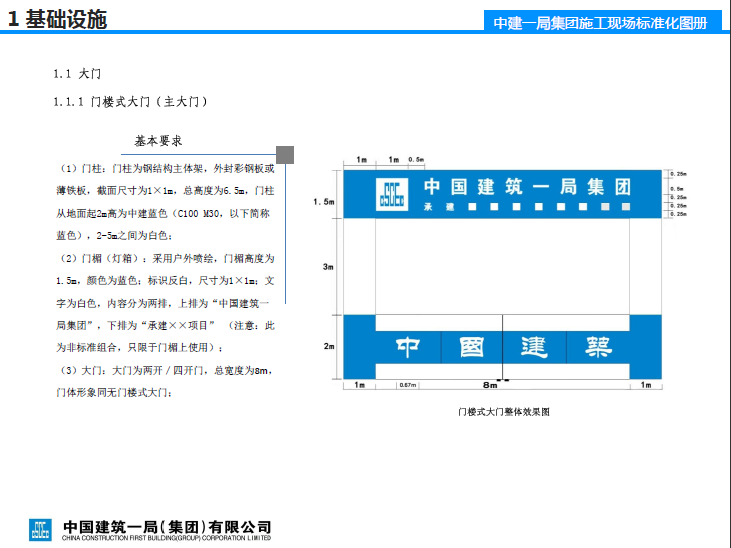
Task: Click the '8m' gate width dimension
Action: [490, 385]
